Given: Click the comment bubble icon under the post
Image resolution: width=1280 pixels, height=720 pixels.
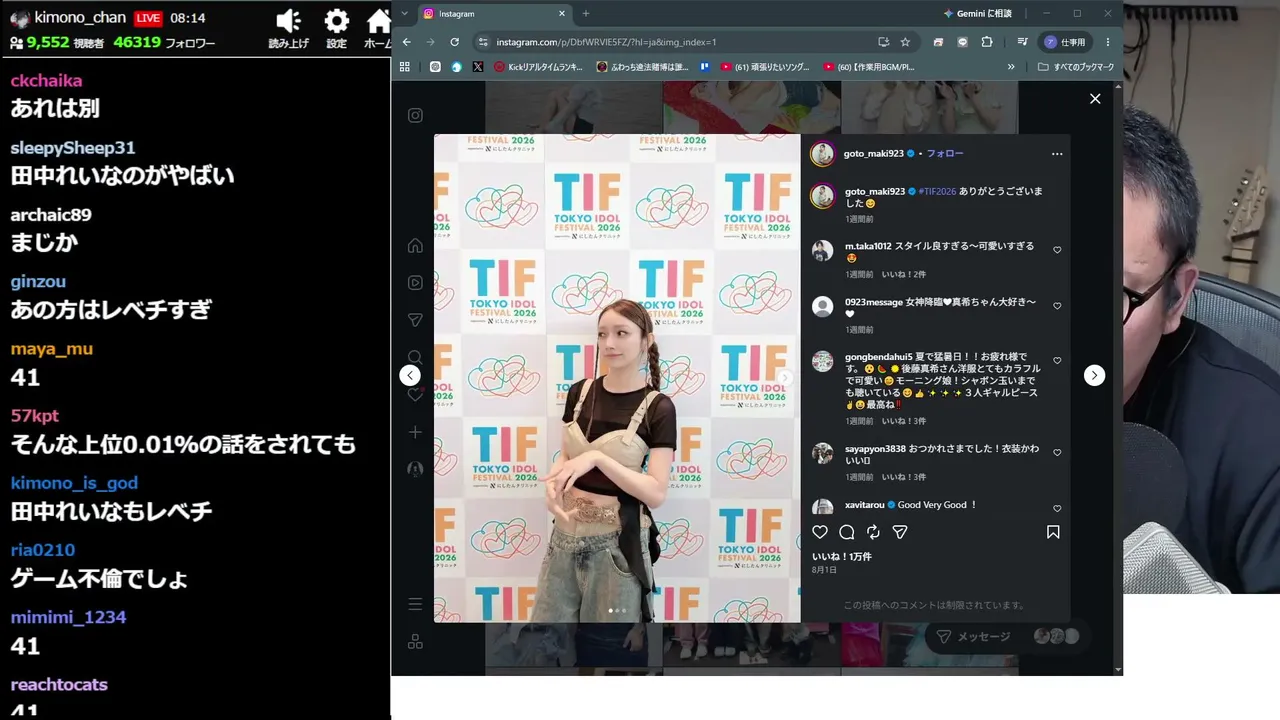Looking at the screenshot, I should point(847,532).
